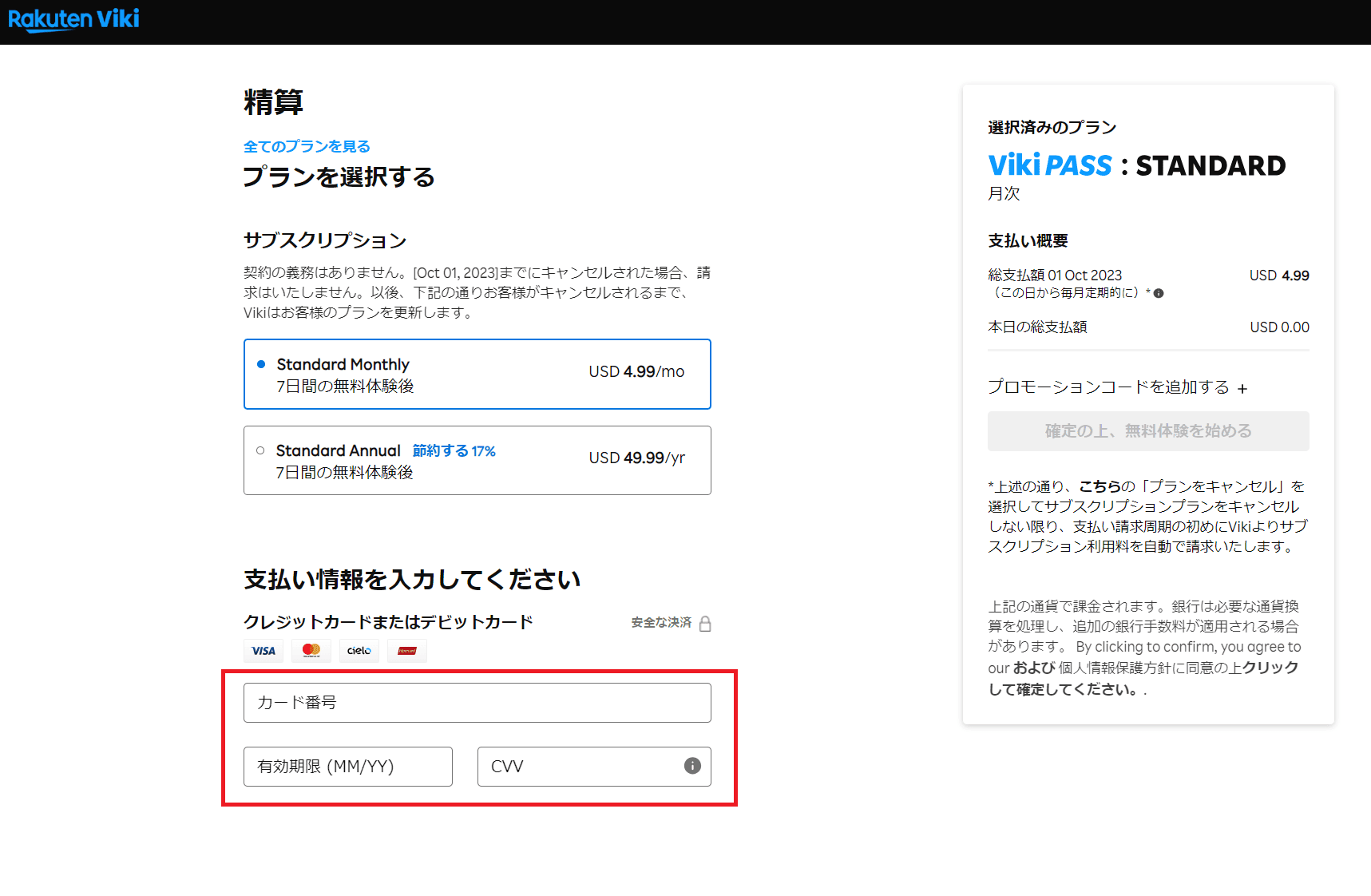Select the Standard Monthly radio button

coord(261,364)
